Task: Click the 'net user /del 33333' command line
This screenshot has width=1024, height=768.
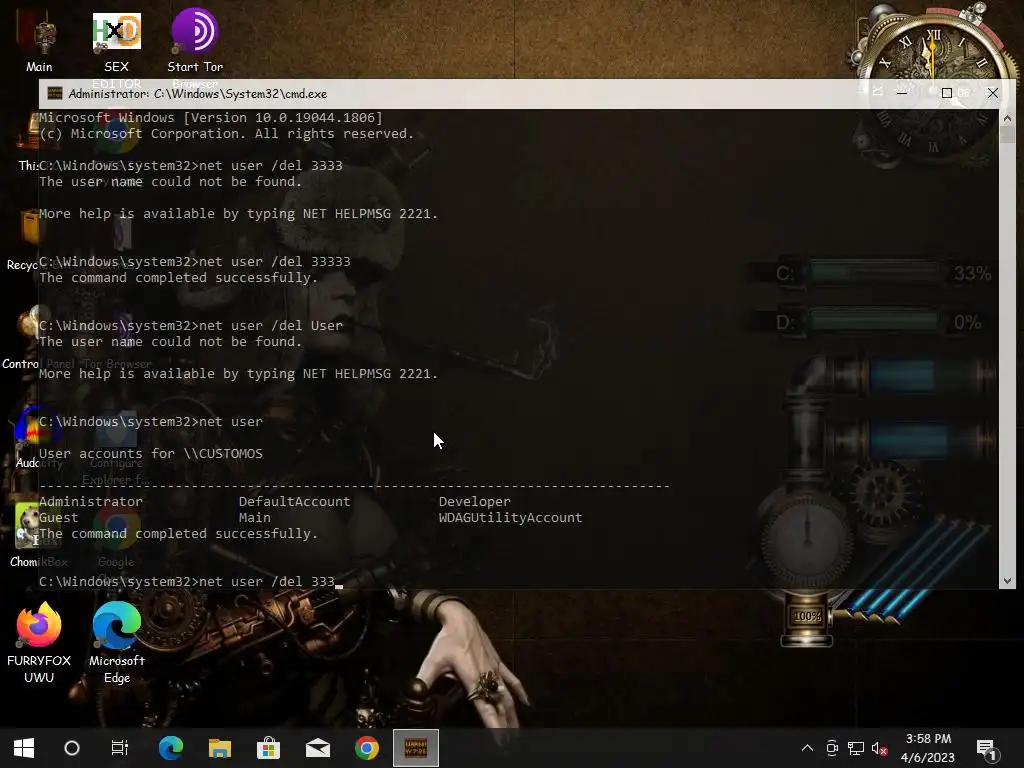Action: click(195, 261)
